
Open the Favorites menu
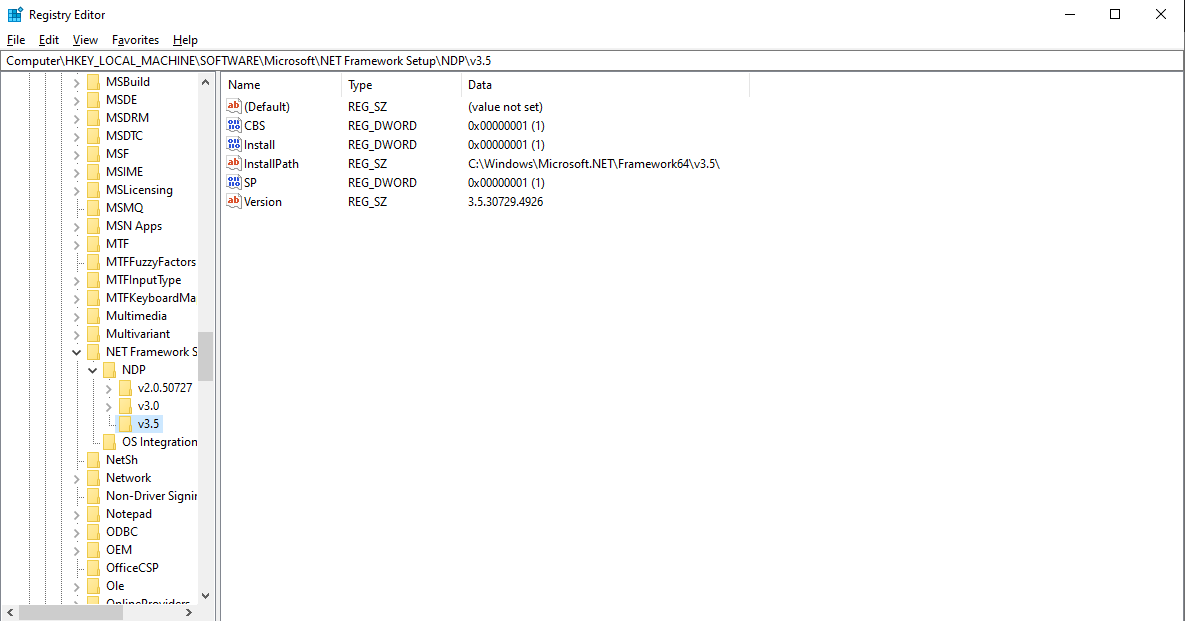click(135, 40)
